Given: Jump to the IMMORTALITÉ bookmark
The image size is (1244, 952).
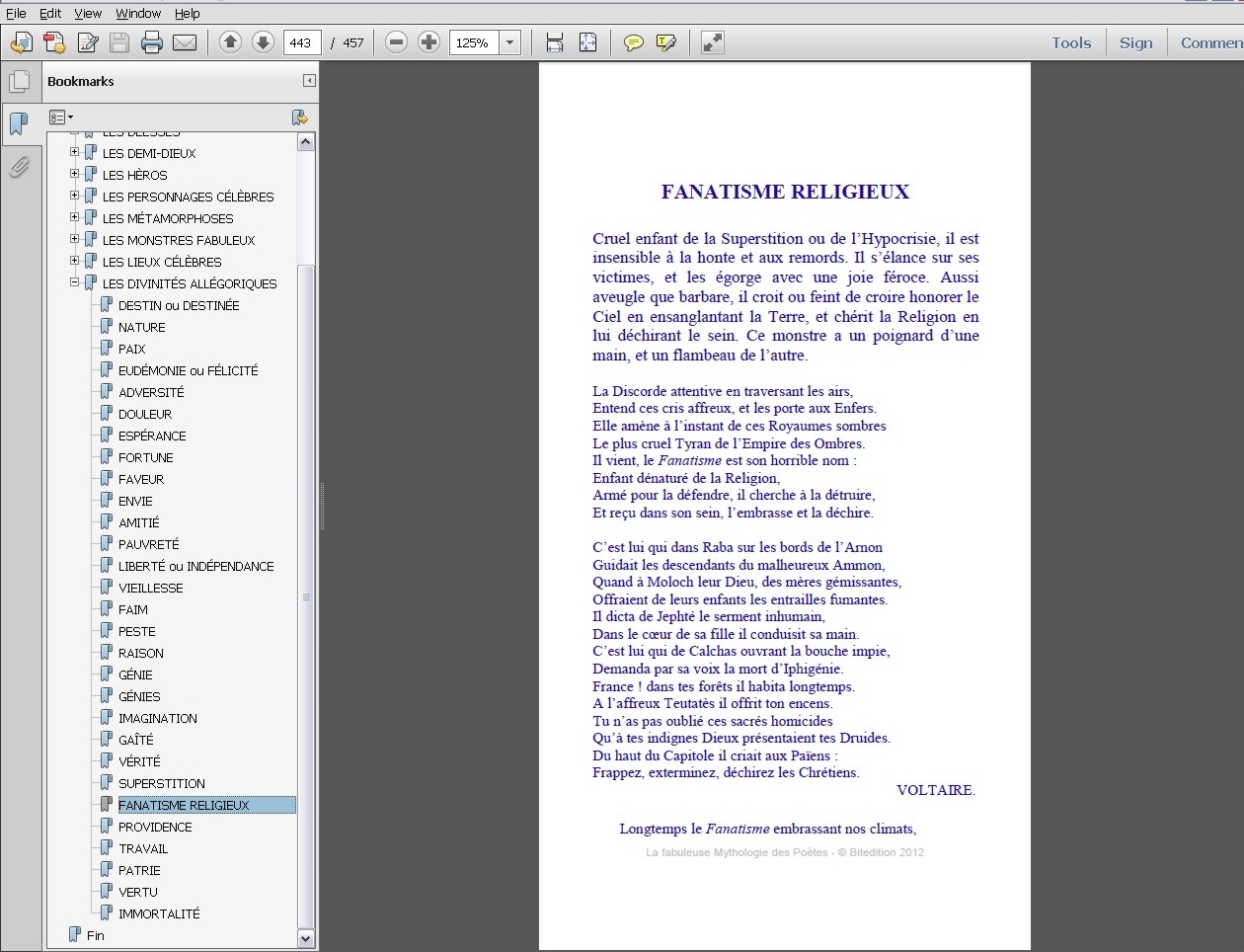Looking at the screenshot, I should 159,913.
